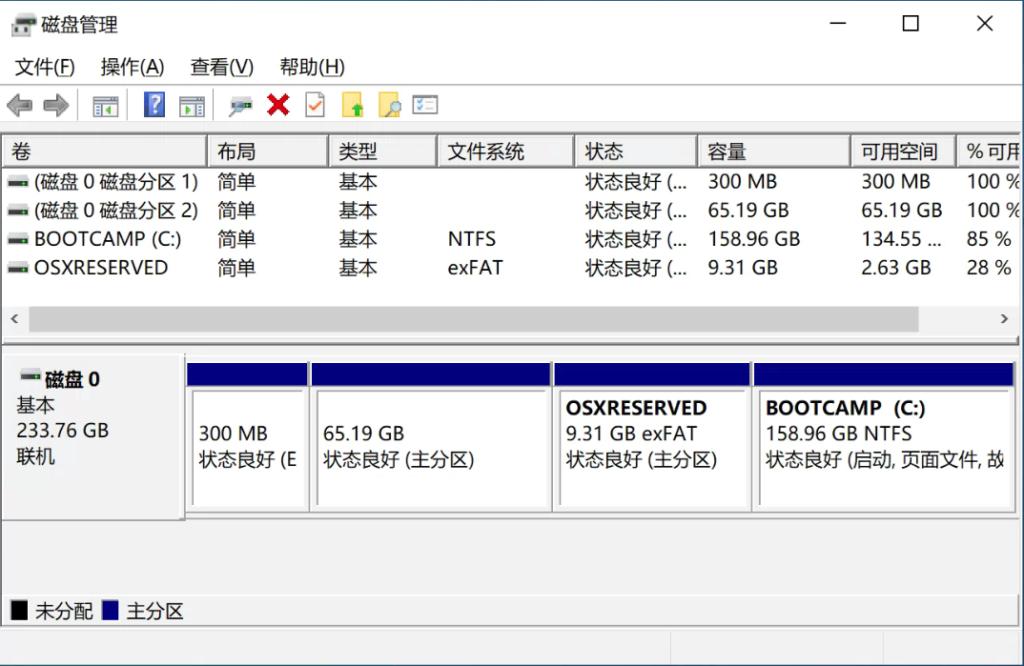Open the Help icon in the toolbar

(x=156, y=104)
